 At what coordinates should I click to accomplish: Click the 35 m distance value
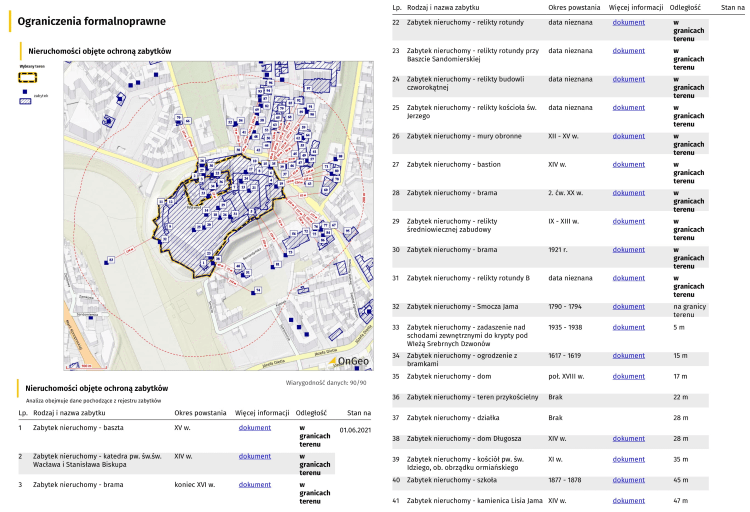point(681,459)
